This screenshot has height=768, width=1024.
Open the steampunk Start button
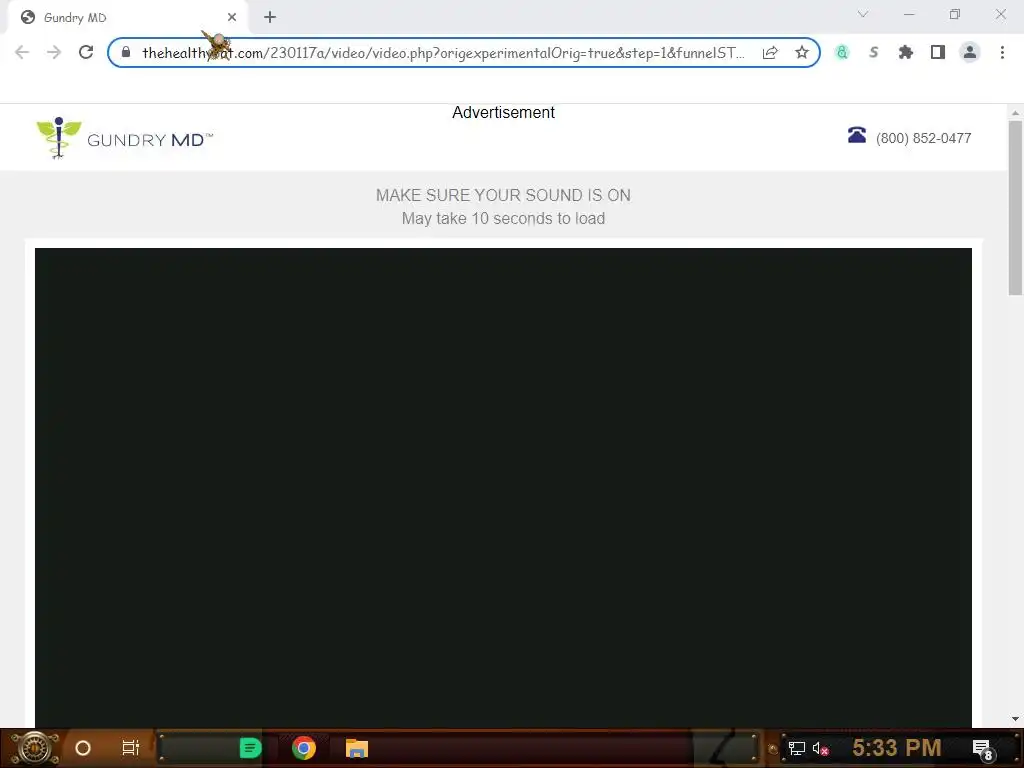pos(35,748)
